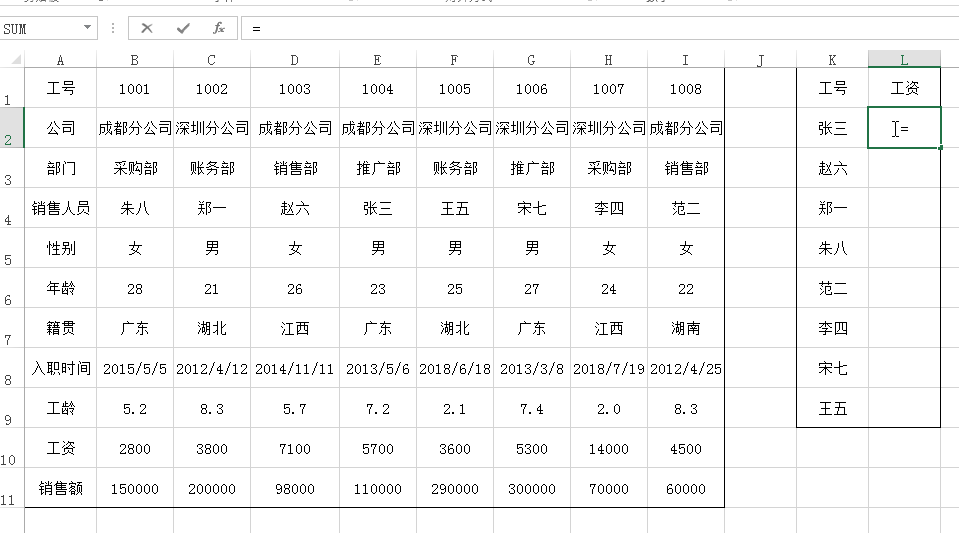Click empty salary cell beside 王五
This screenshot has height=533, width=959.
pyautogui.click(x=904, y=408)
